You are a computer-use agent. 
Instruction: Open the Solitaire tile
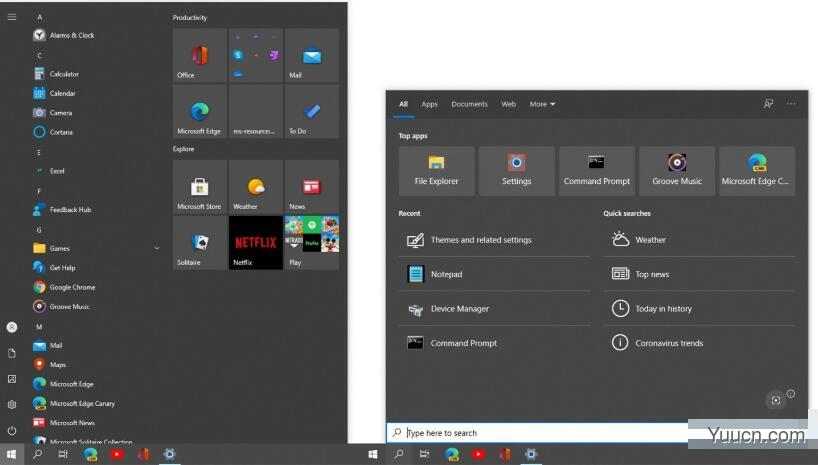[x=200, y=243]
